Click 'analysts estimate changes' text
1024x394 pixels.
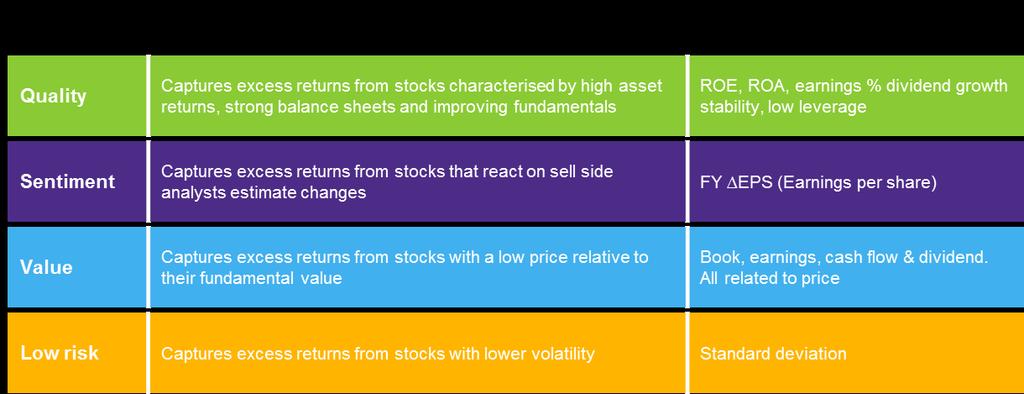pyautogui.click(x=263, y=193)
